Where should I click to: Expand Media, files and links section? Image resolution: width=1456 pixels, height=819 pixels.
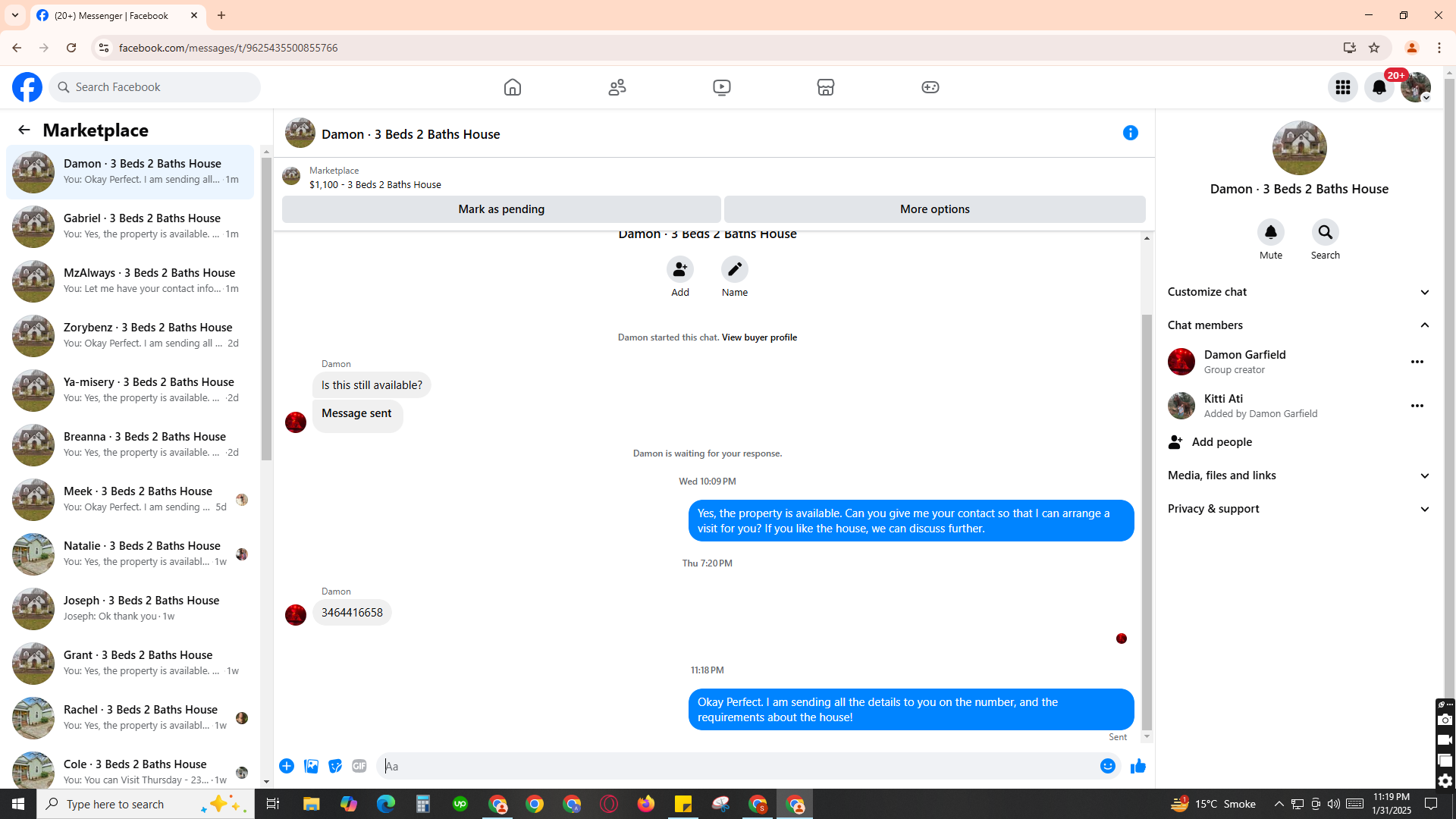click(1299, 475)
